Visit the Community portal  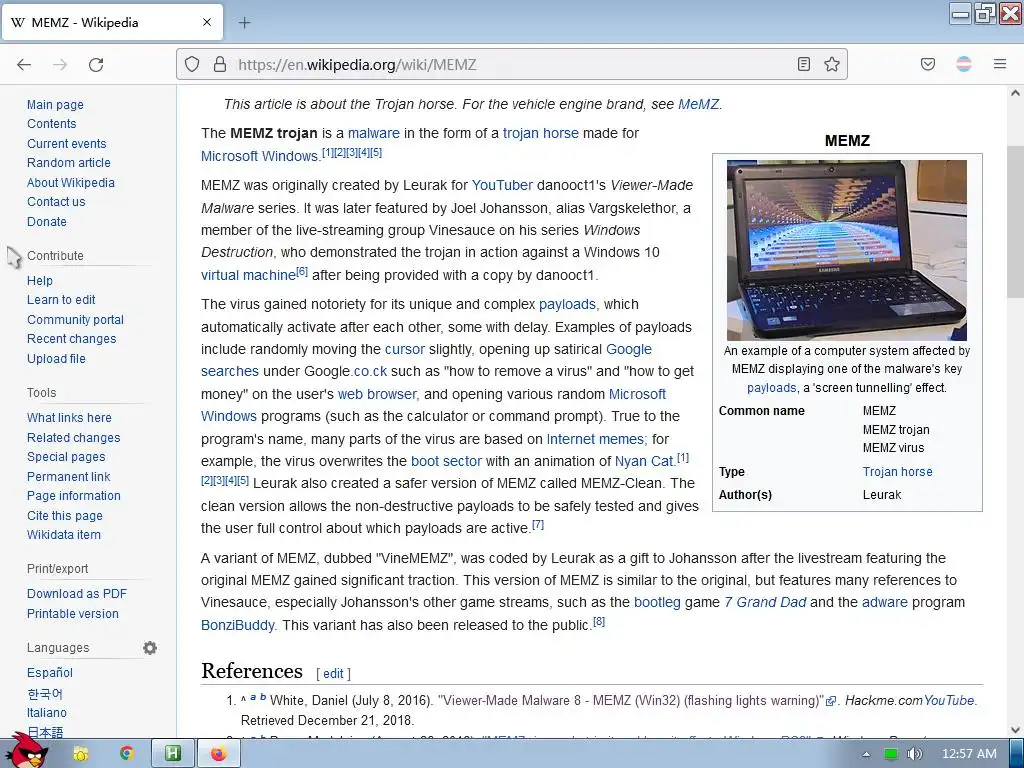point(75,320)
